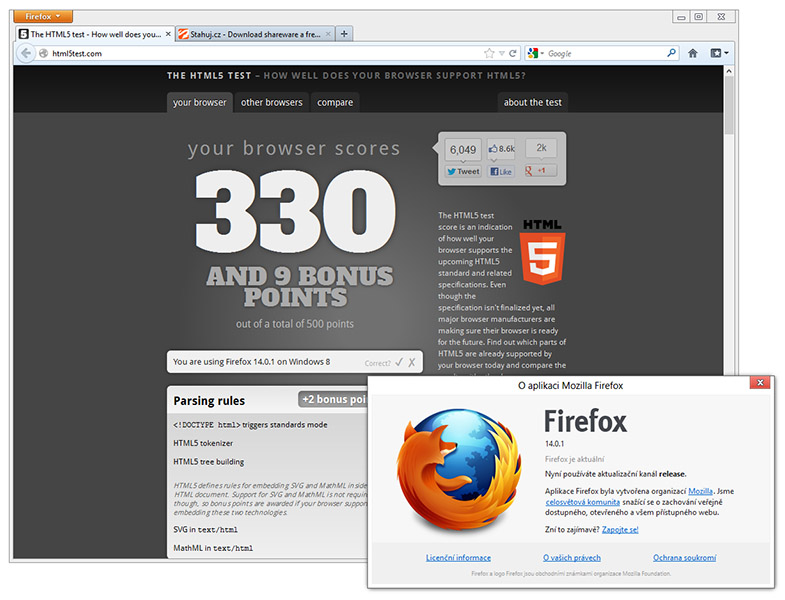The image size is (785, 600).
Task: Open the Mozilla link in About dialog
Action: [x=700, y=491]
